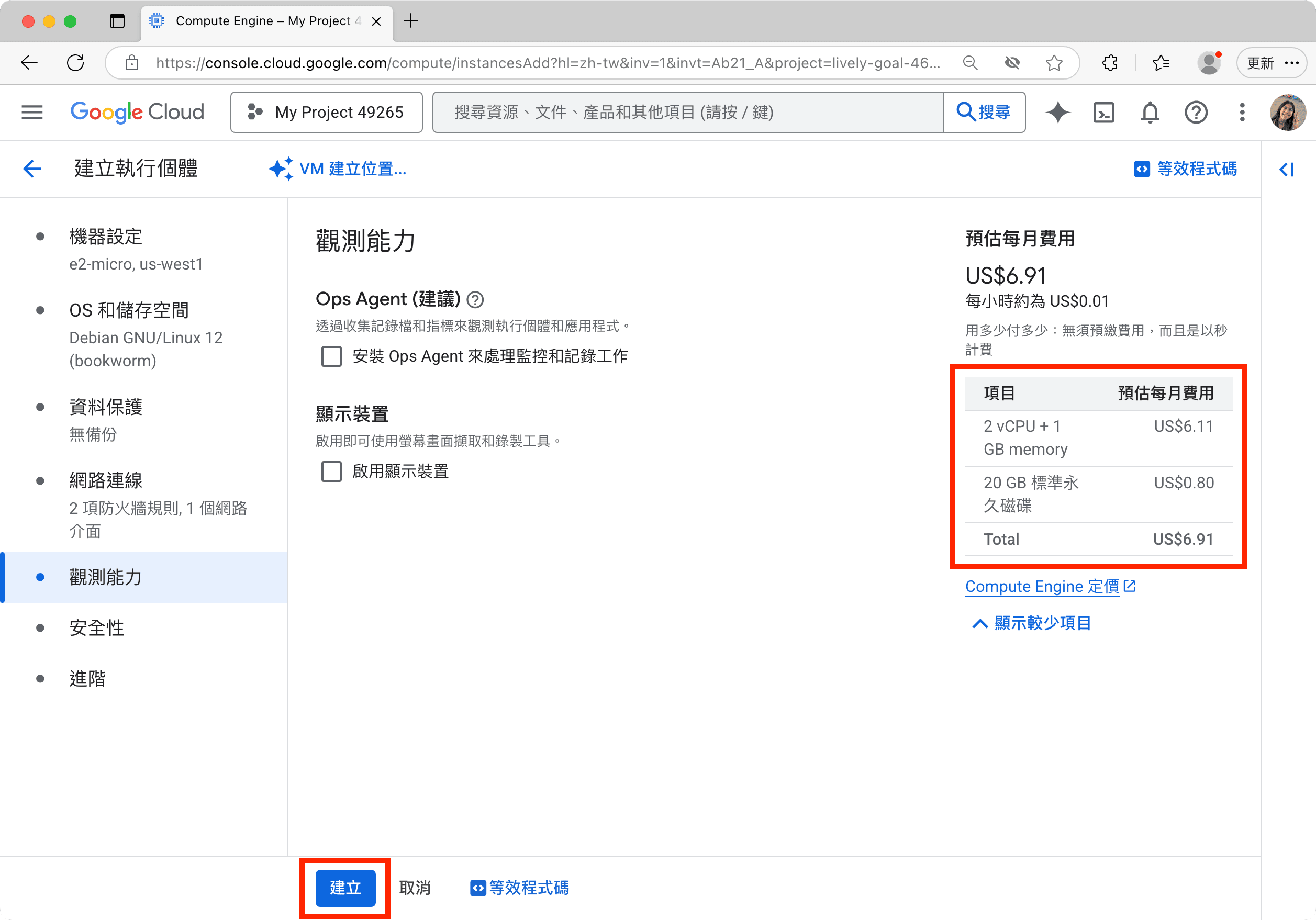Image resolution: width=1316 pixels, height=920 pixels.
Task: Click the 更新 browser update button
Action: click(1272, 62)
